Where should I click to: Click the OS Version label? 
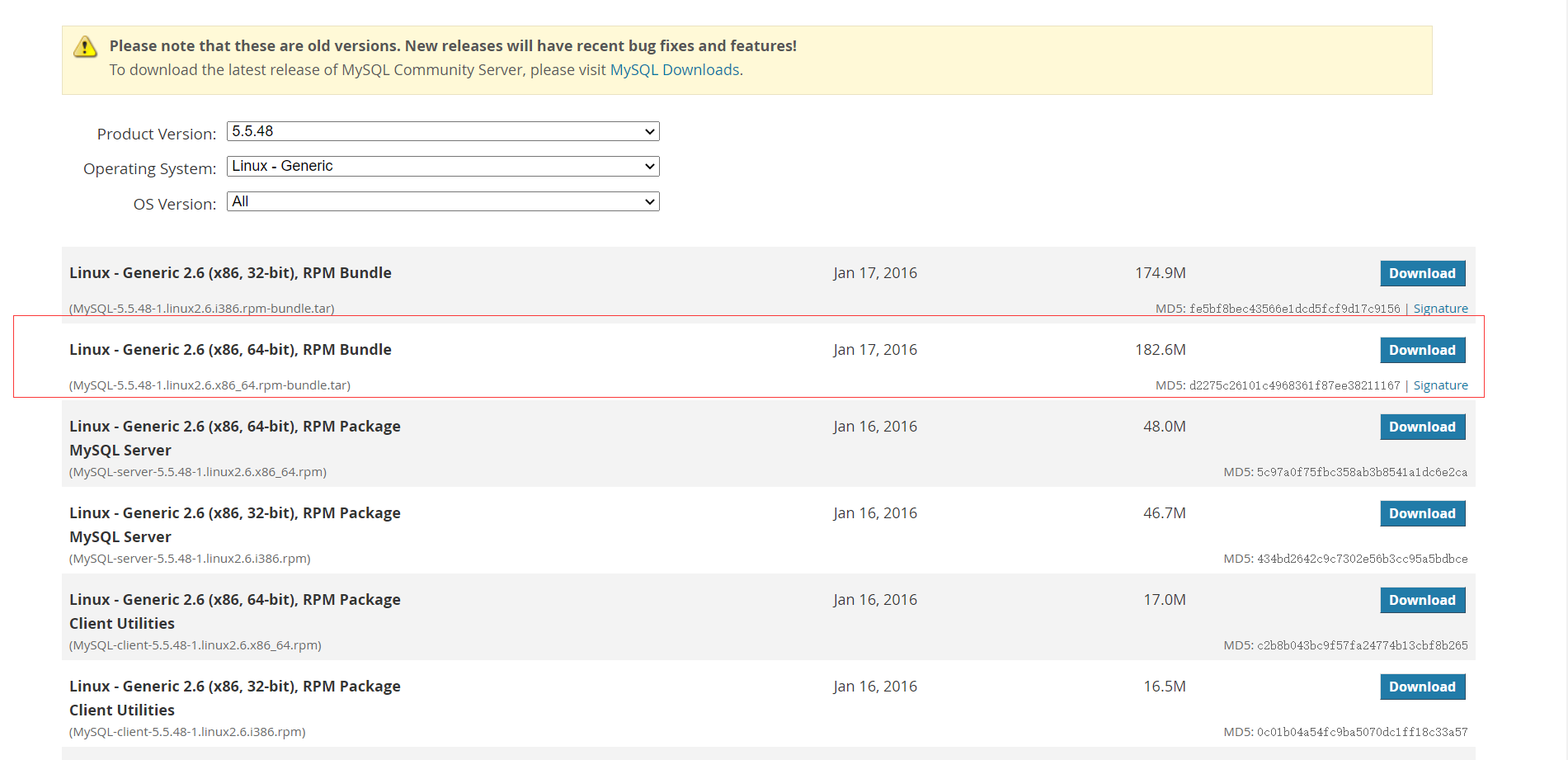coord(175,204)
